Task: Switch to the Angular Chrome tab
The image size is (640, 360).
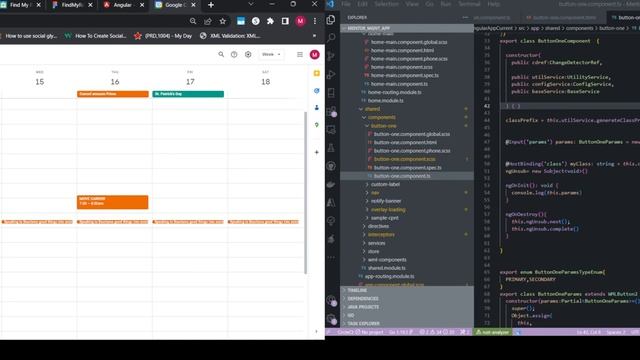Action: [124, 5]
